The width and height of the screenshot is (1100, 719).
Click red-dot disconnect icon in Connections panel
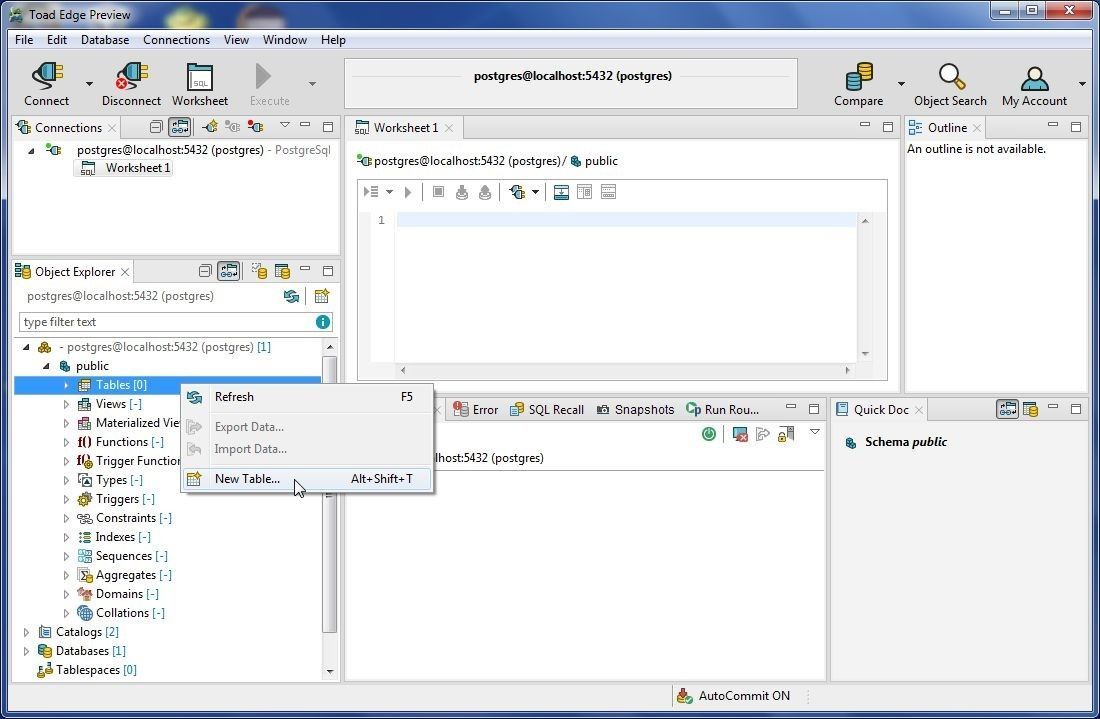tap(255, 127)
